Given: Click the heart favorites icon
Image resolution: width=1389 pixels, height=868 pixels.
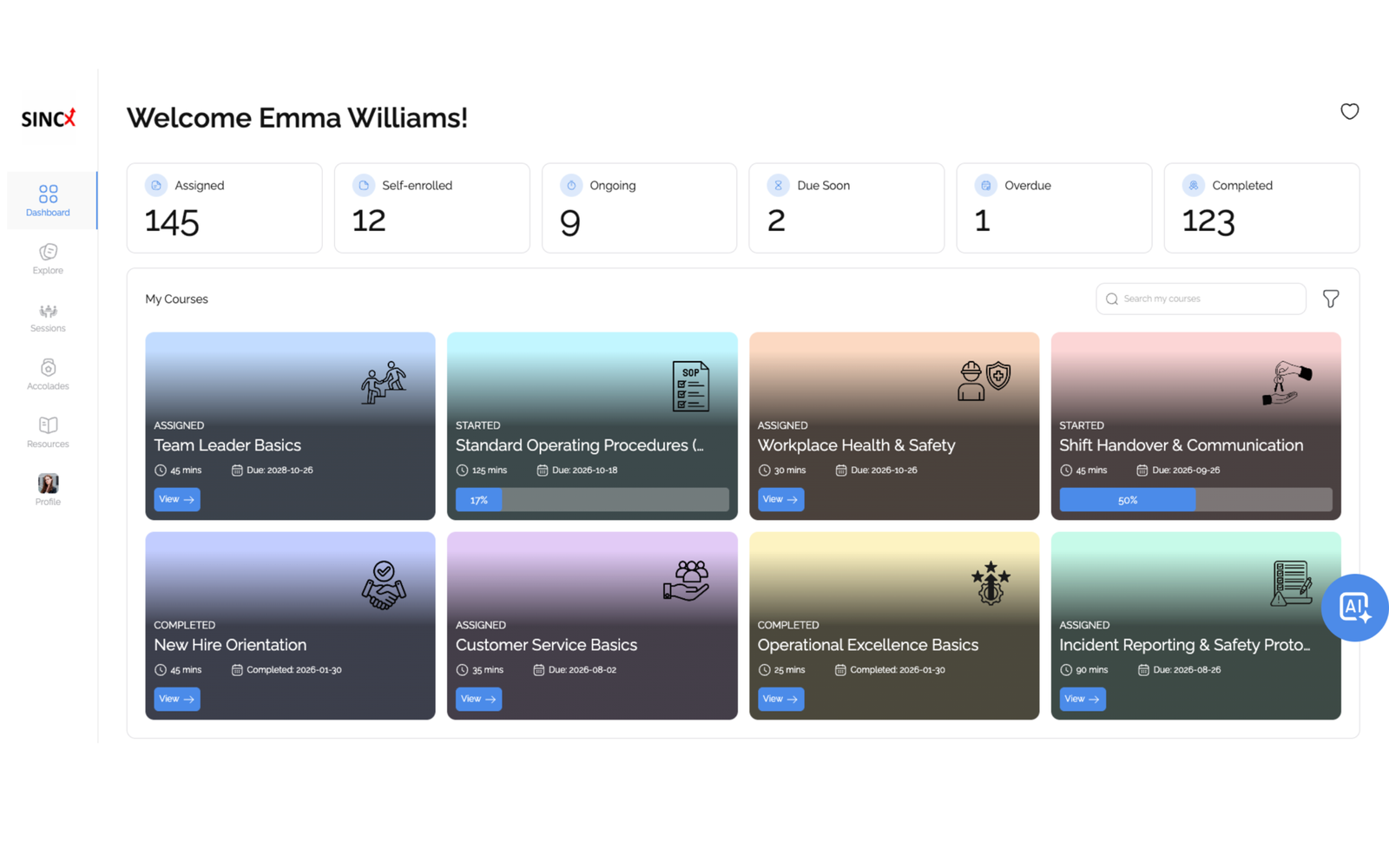Looking at the screenshot, I should [1349, 111].
